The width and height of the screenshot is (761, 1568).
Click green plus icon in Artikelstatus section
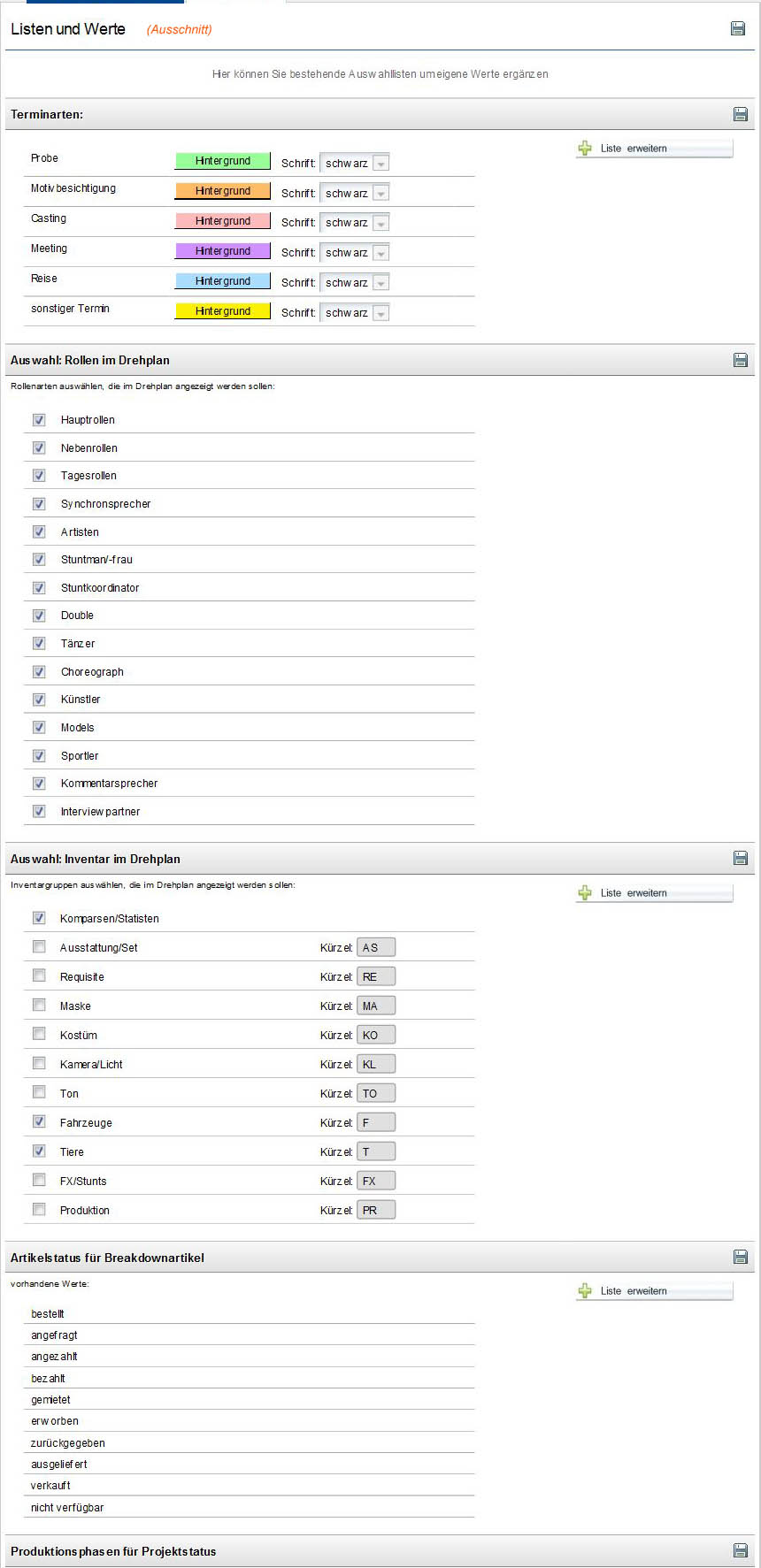point(585,1291)
